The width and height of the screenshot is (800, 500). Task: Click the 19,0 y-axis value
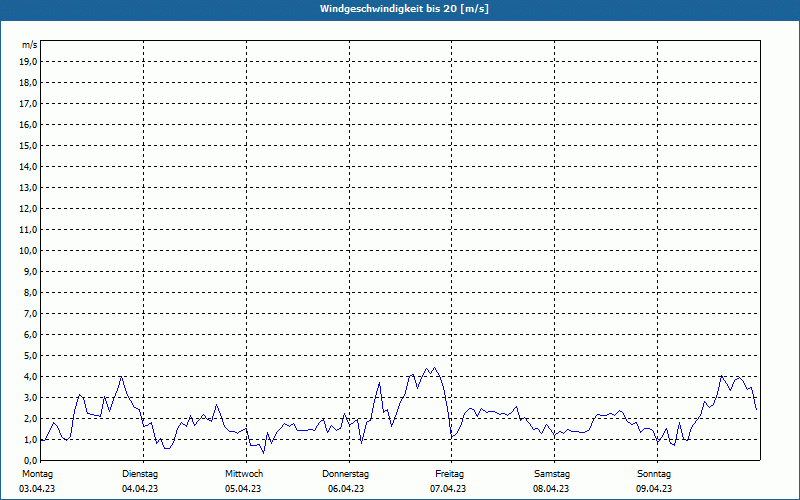point(28,62)
